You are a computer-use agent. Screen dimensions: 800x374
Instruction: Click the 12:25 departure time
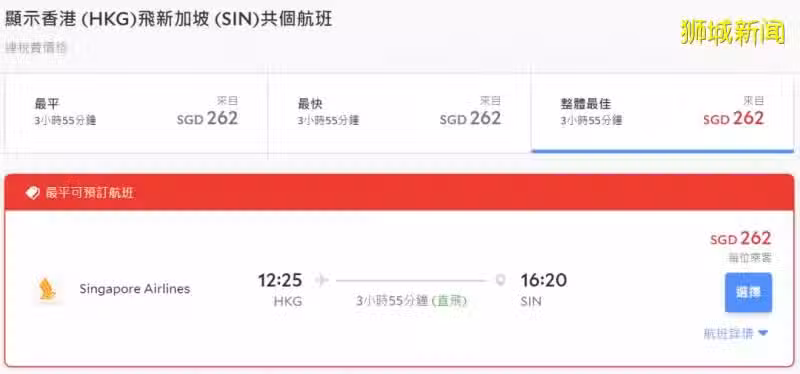[280, 280]
